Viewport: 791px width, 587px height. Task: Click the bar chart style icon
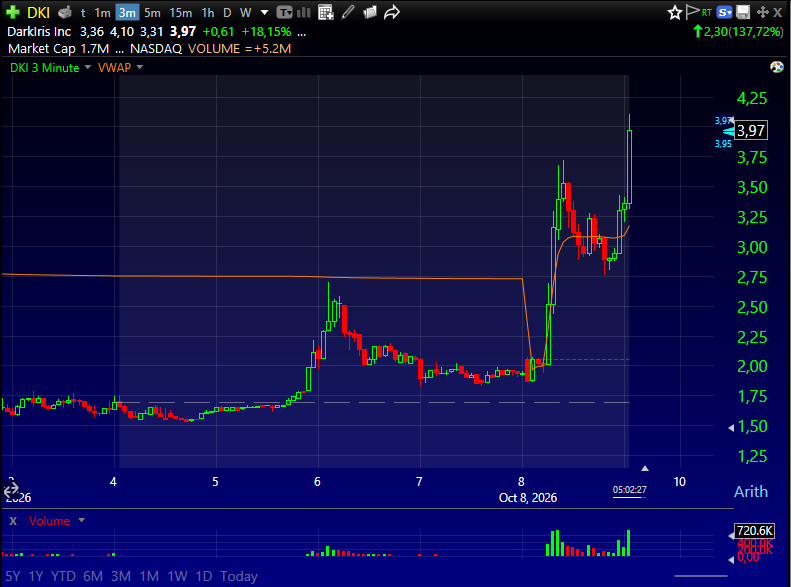(304, 12)
